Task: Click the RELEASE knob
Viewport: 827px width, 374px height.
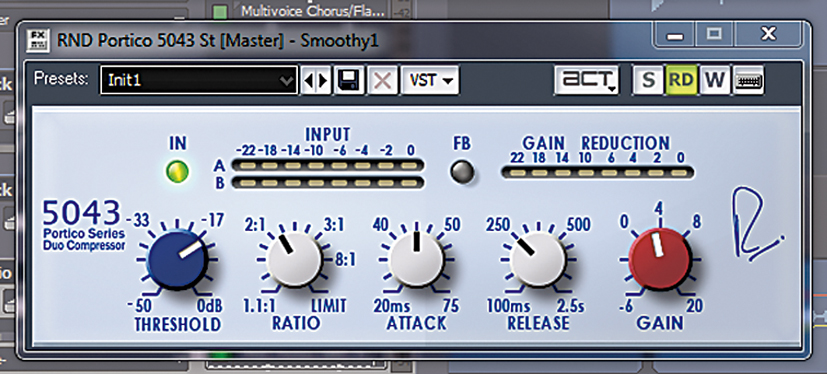Action: click(538, 259)
